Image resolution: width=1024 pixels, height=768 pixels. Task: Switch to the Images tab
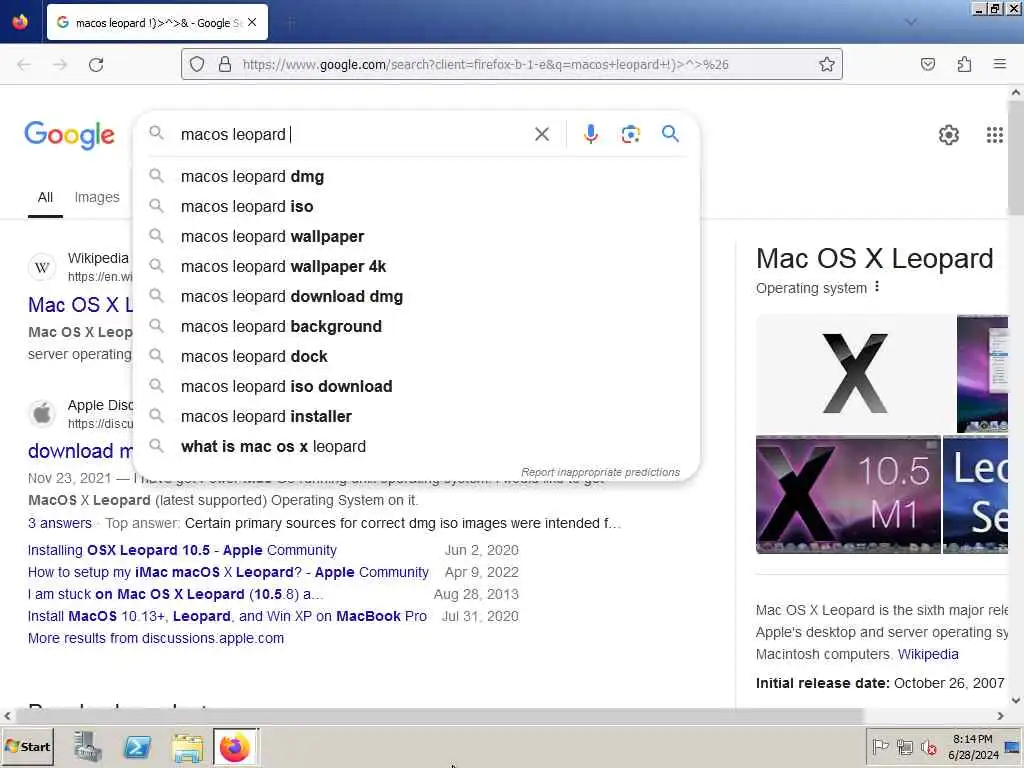[x=97, y=197]
